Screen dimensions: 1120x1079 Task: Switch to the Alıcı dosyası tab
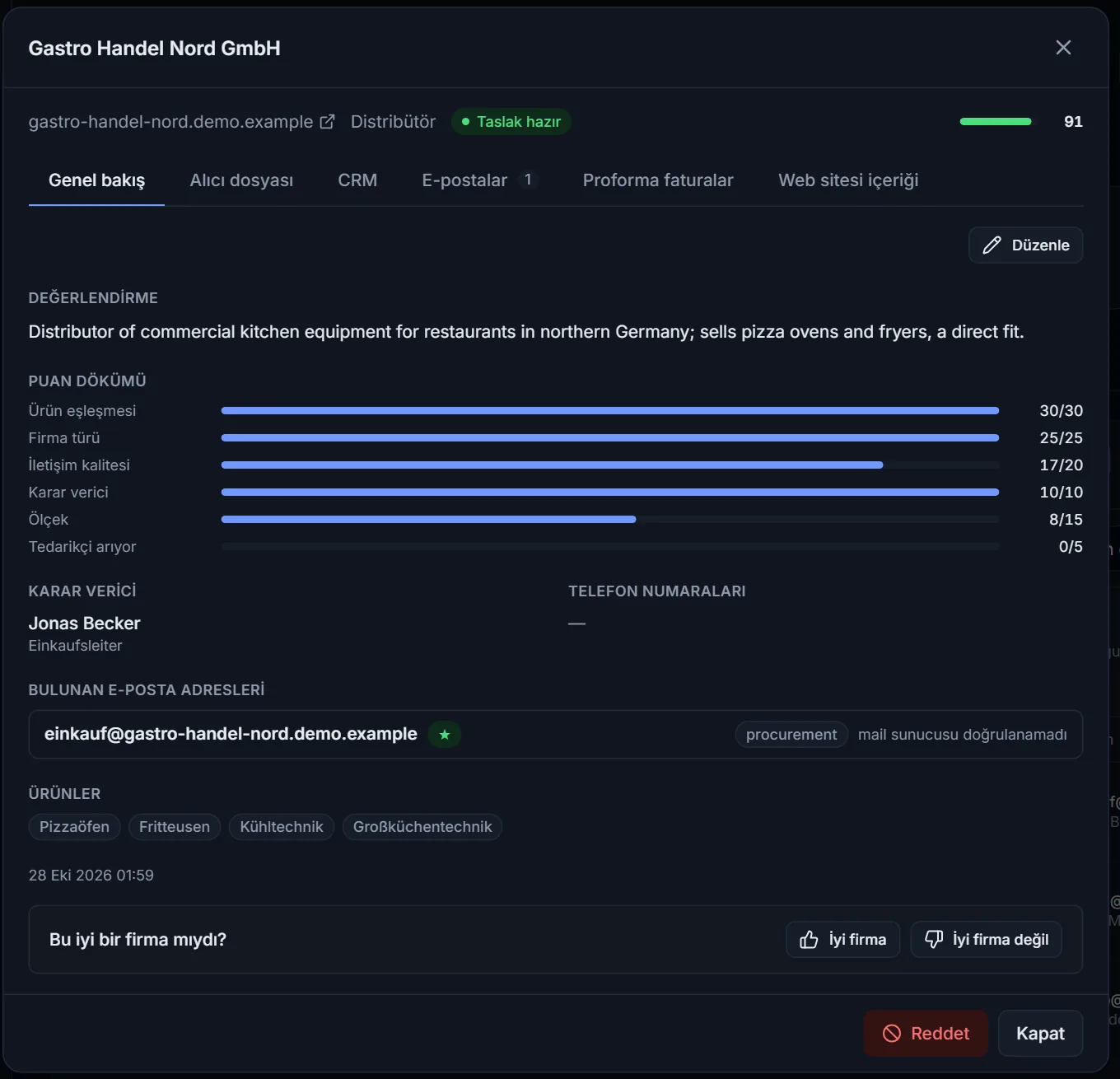click(x=241, y=180)
